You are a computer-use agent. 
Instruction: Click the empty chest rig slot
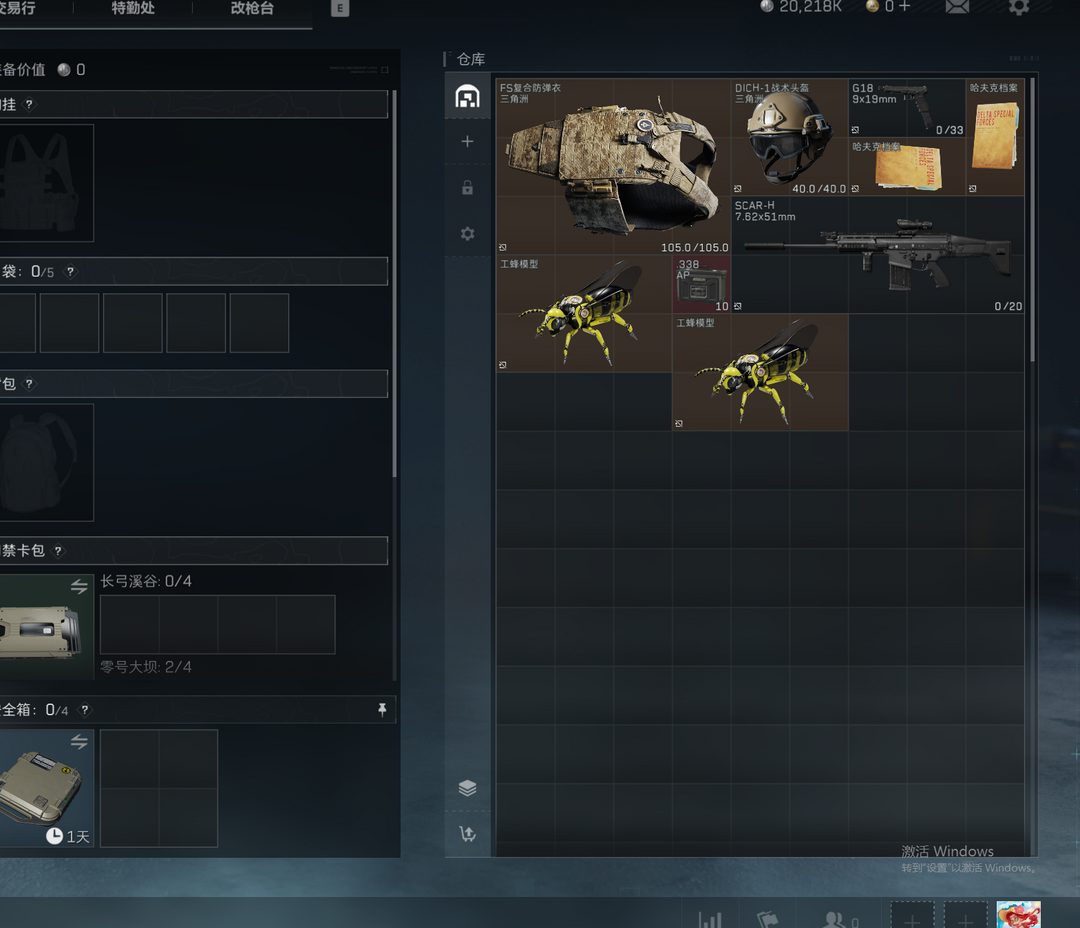[x=46, y=183]
